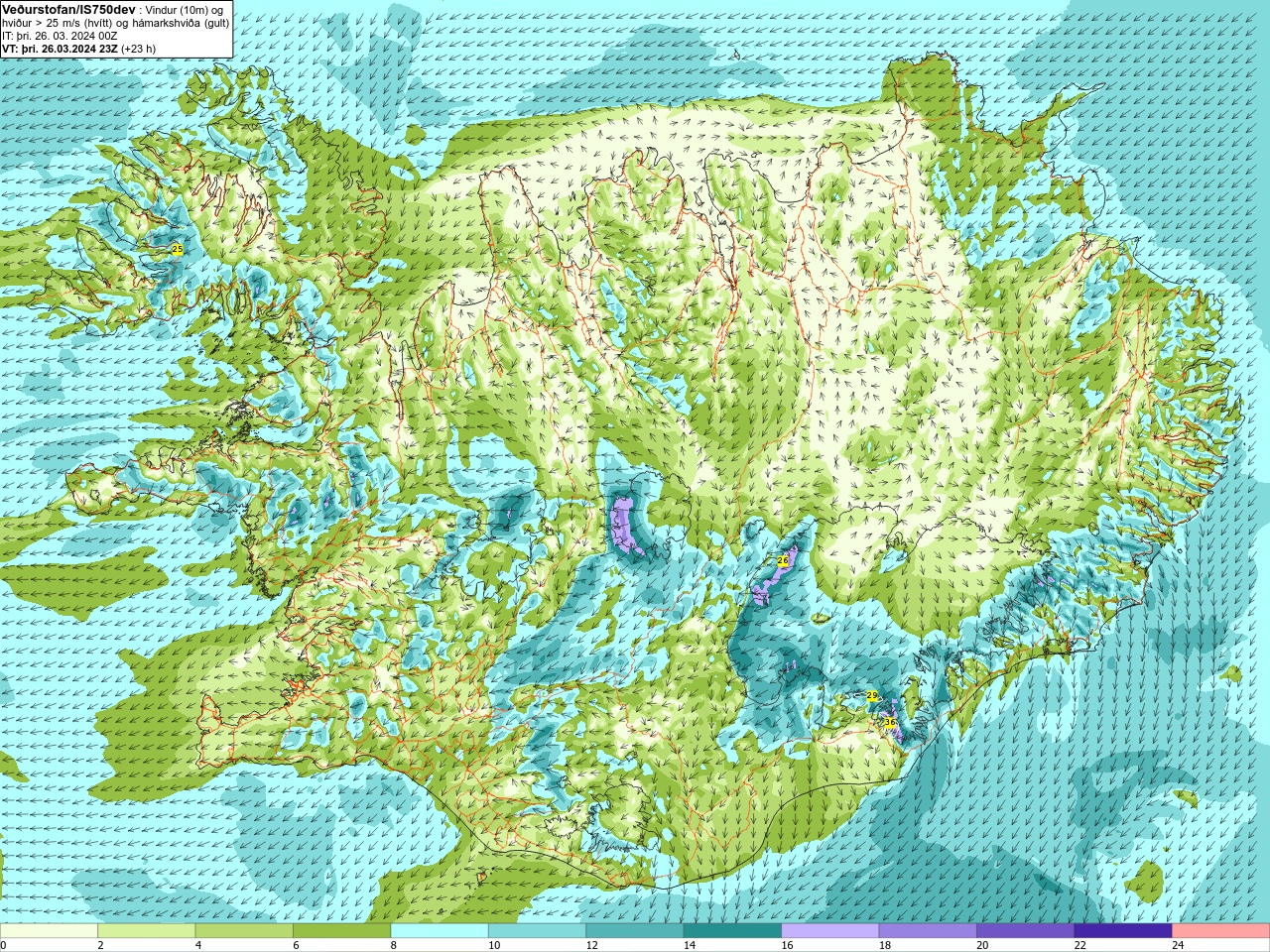Image resolution: width=1270 pixels, height=952 pixels.
Task: Click the legend scale number 6
Action: (296, 945)
